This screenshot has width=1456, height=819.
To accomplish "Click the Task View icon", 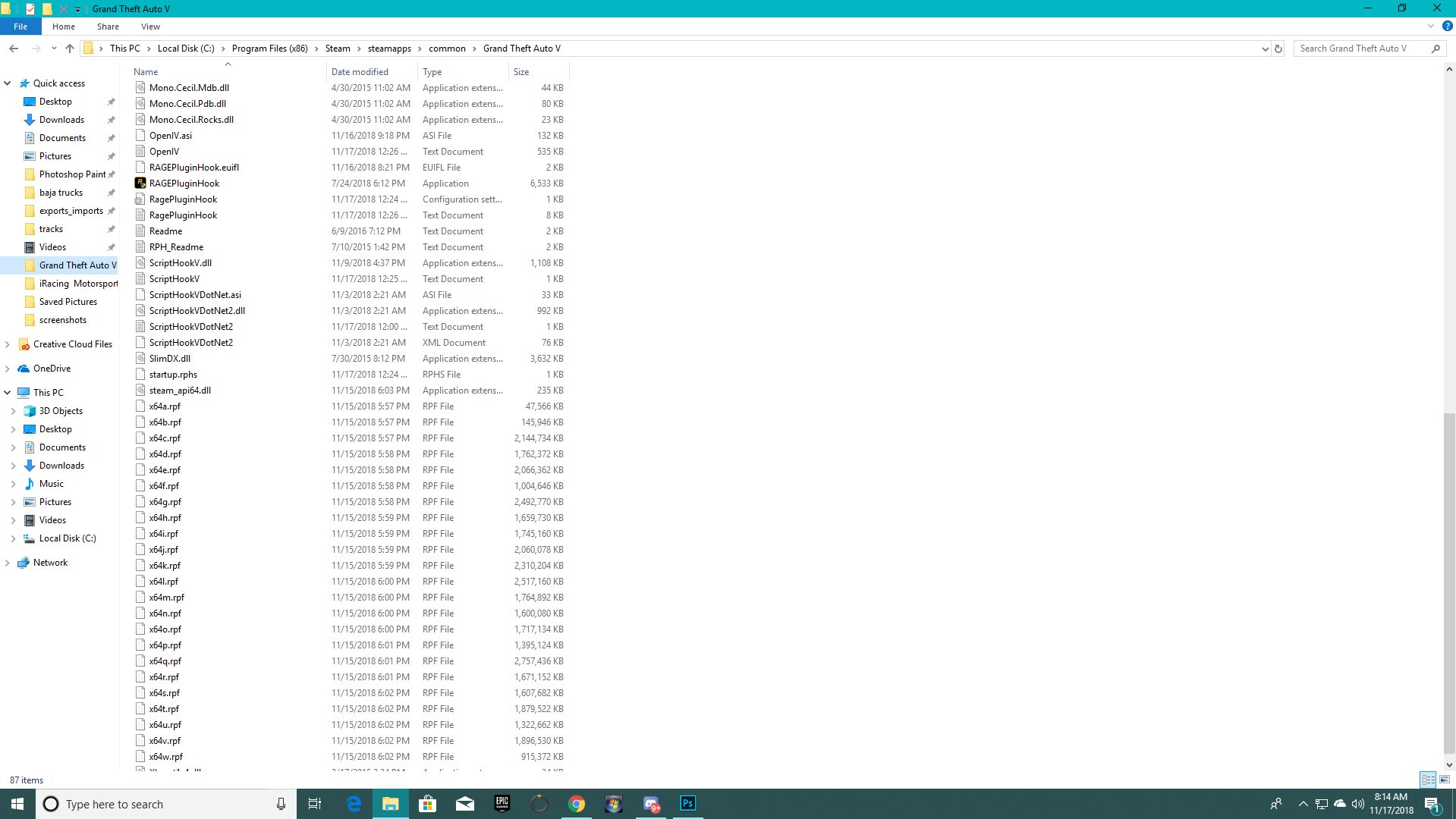I will (315, 804).
